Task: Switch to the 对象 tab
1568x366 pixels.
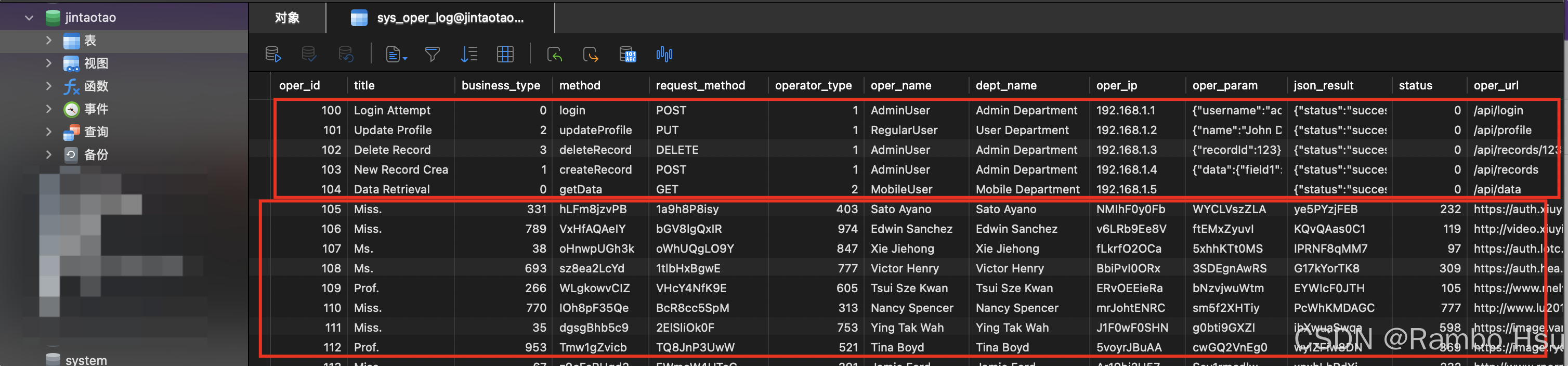Action: (288, 18)
